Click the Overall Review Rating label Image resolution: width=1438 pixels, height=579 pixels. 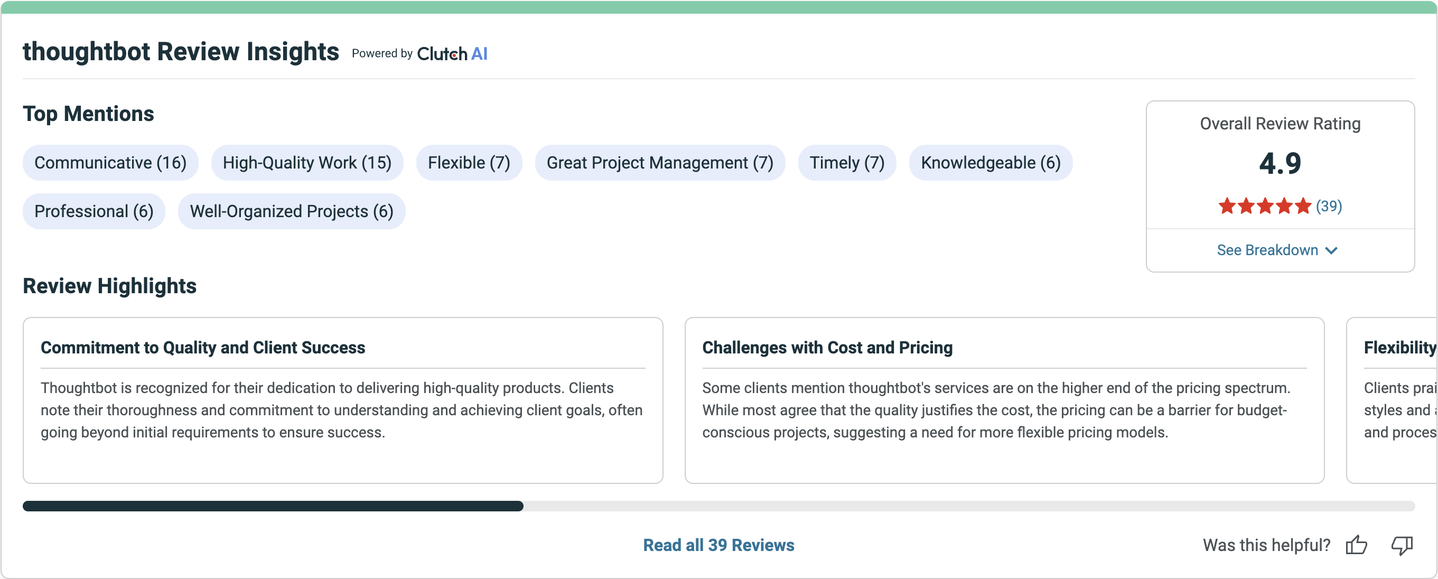point(1280,124)
